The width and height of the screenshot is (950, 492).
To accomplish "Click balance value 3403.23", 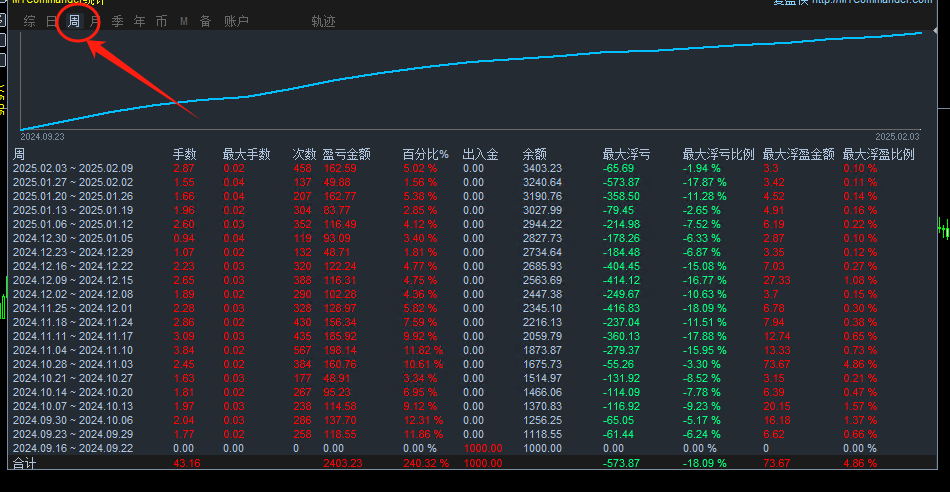I will click(542, 168).
